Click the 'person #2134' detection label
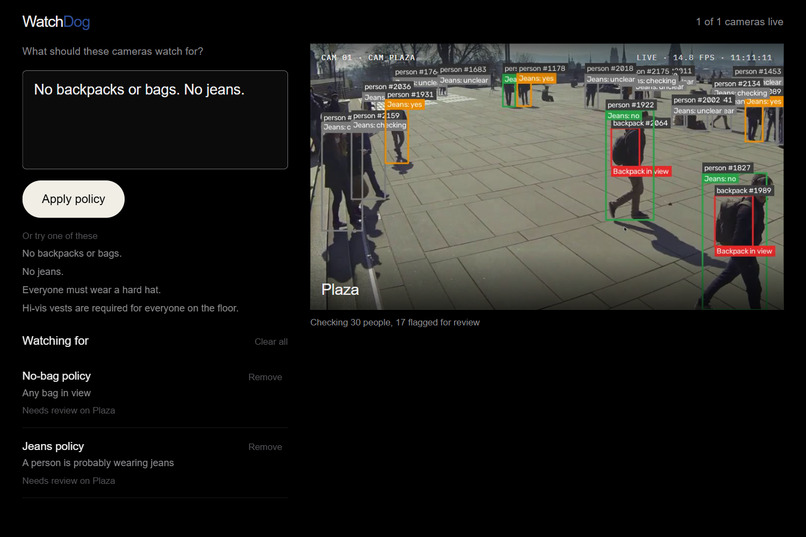Viewport: 806px width, 537px height. coord(737,84)
